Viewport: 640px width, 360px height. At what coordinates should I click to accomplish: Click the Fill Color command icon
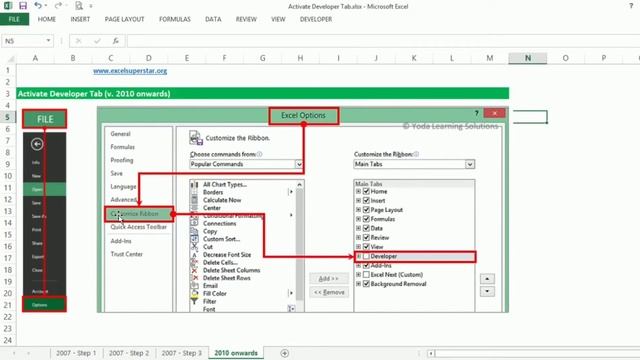tap(194, 293)
